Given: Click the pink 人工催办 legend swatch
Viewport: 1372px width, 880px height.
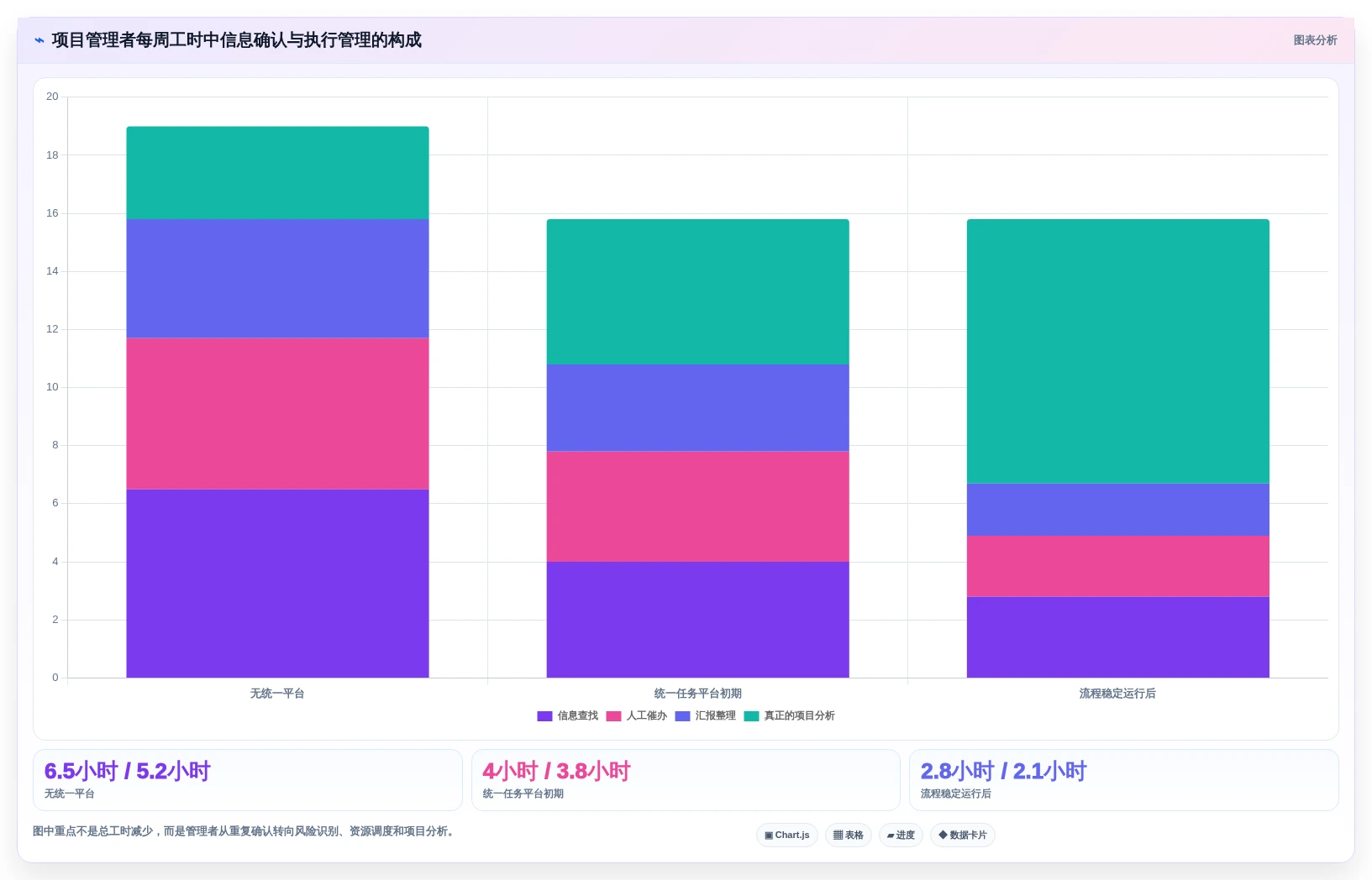Looking at the screenshot, I should (613, 716).
